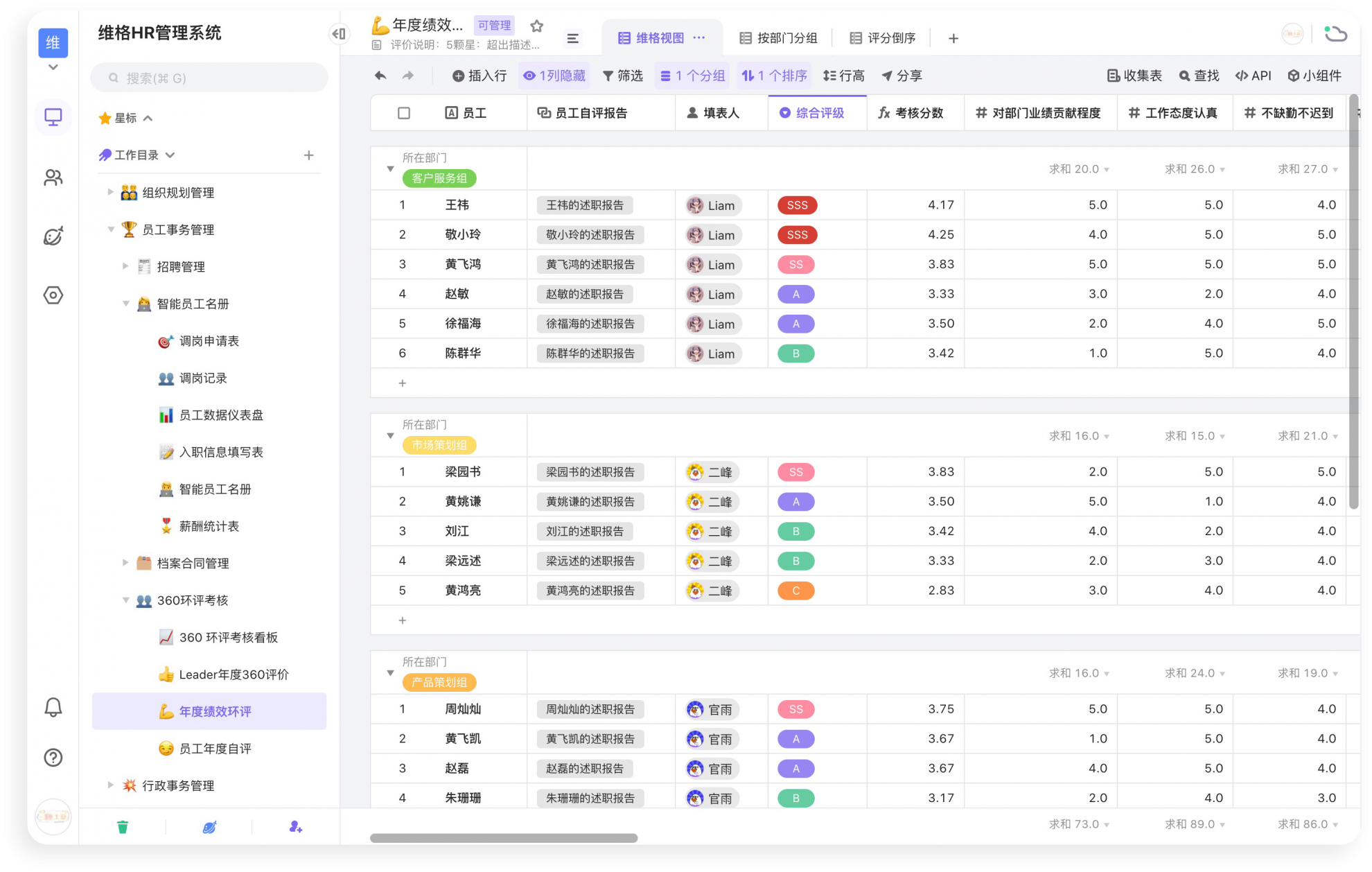The height and width of the screenshot is (872, 1372).
Task: Open 收集表 form button
Action: tap(1134, 76)
